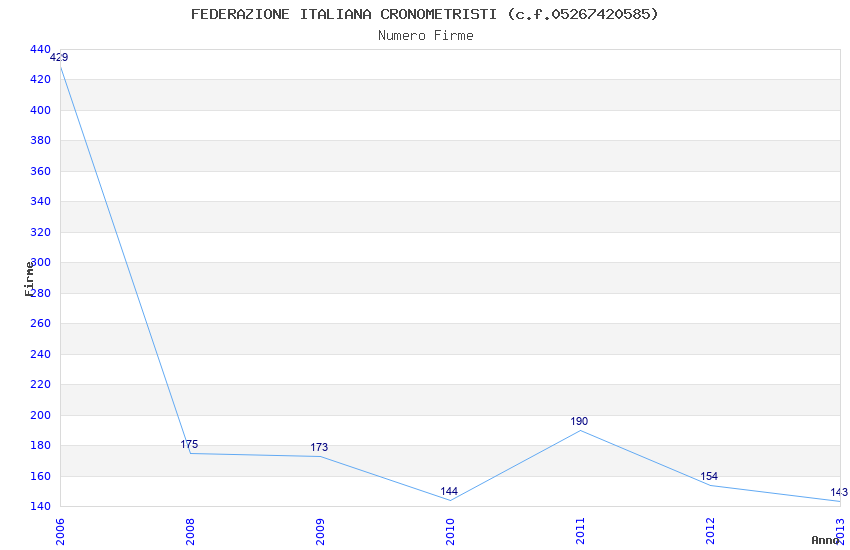Click the y-axis value 380
The height and width of the screenshot is (550, 850).
pos(41,140)
